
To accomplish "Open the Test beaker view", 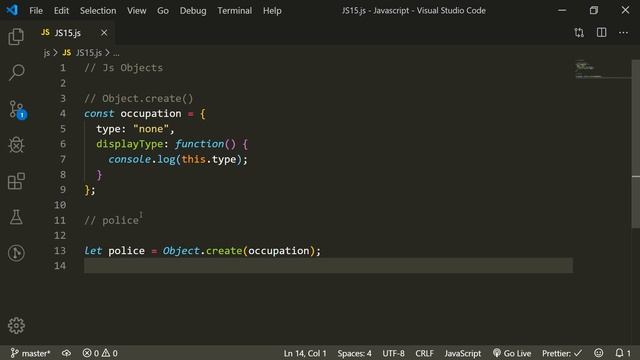I will pyautogui.click(x=16, y=217).
